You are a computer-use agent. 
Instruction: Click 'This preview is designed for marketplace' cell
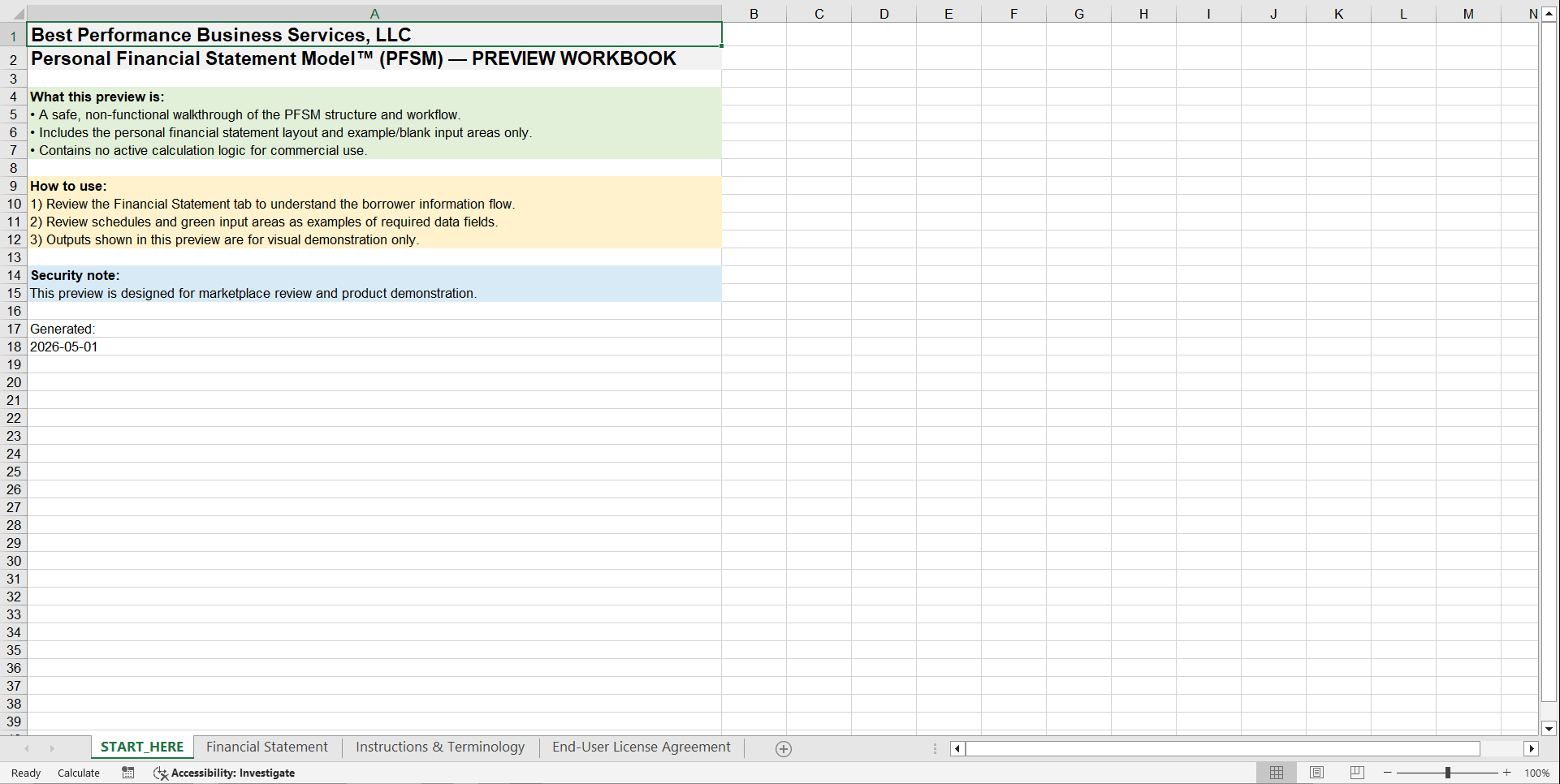(374, 293)
